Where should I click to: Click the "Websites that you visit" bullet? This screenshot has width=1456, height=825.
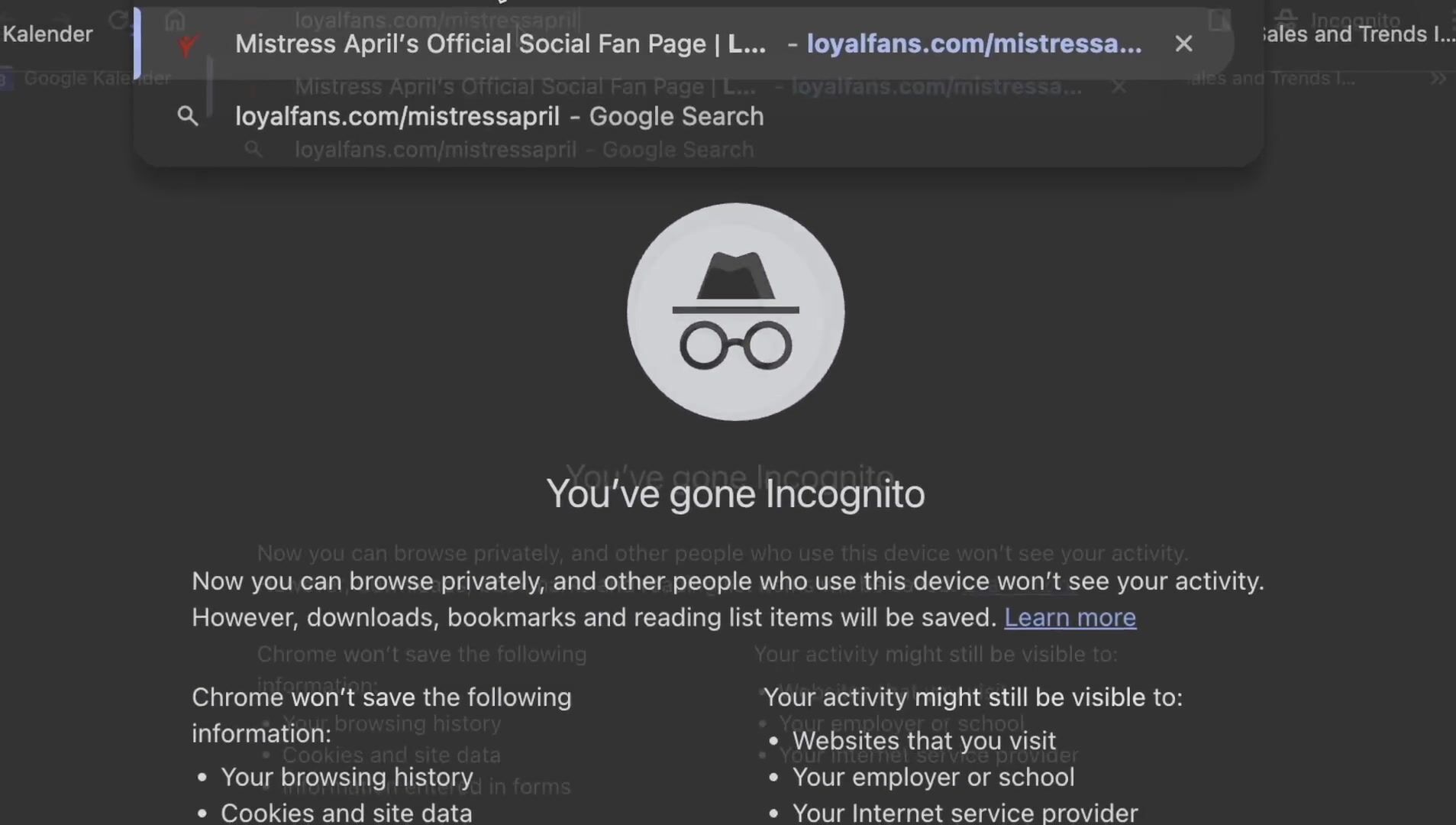click(924, 740)
